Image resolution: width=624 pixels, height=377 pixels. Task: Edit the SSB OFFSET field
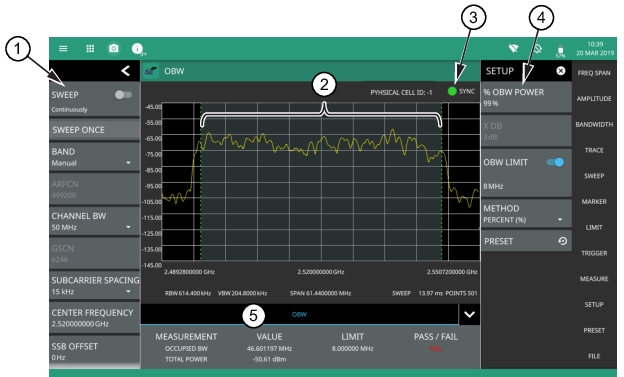coord(94,351)
